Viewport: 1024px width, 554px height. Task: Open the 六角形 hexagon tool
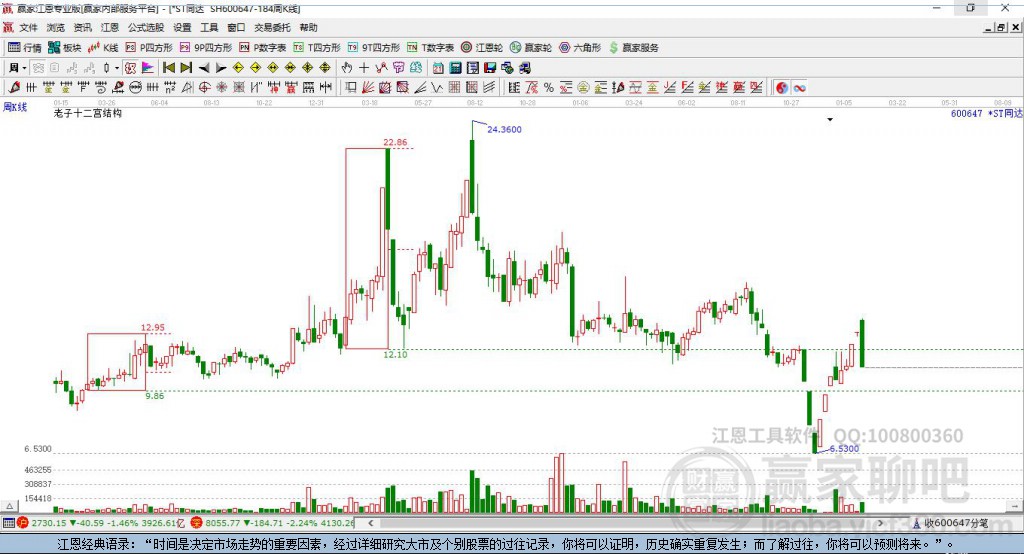coord(580,48)
